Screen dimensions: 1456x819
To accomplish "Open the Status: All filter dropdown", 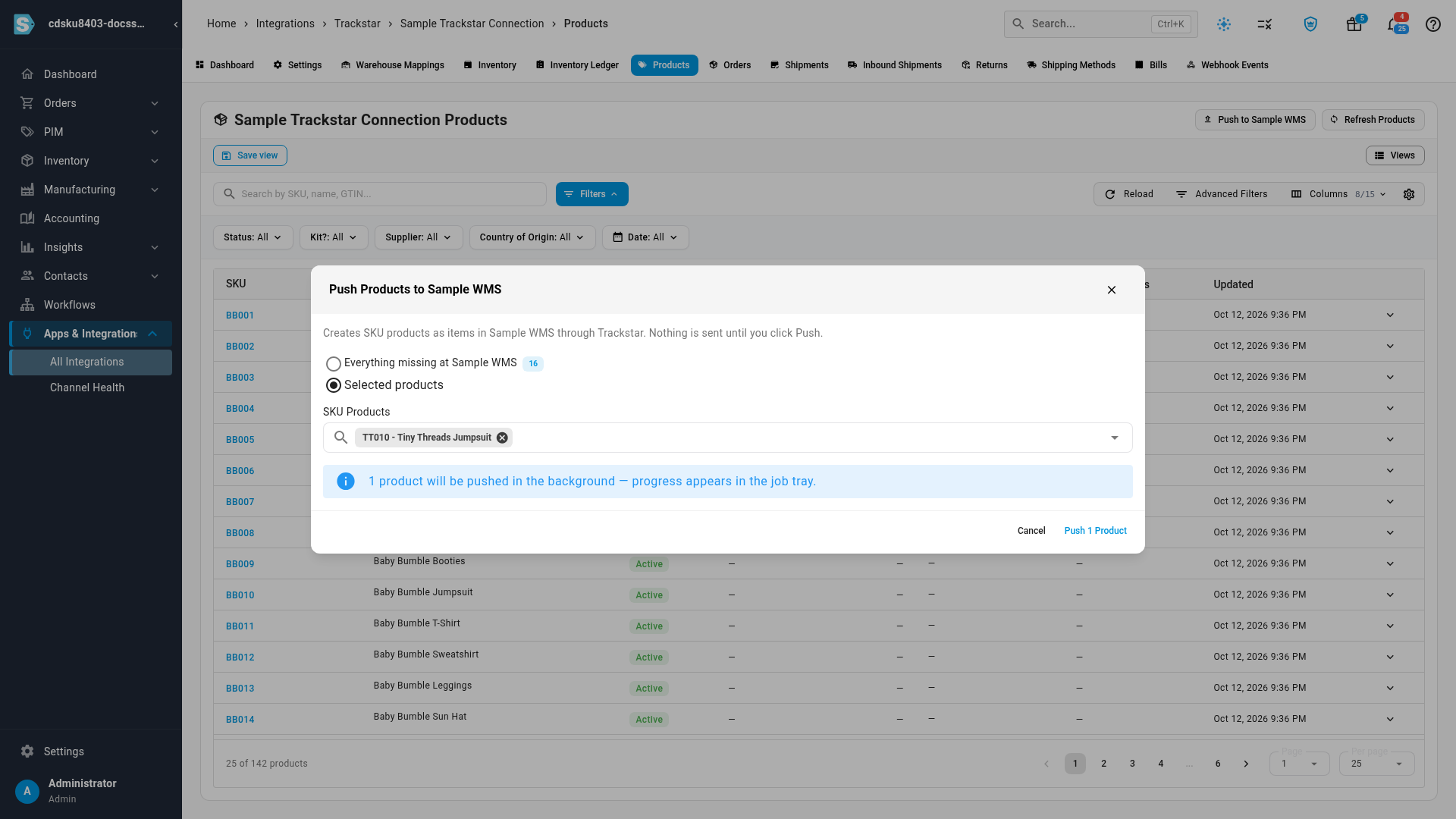I will [x=253, y=237].
